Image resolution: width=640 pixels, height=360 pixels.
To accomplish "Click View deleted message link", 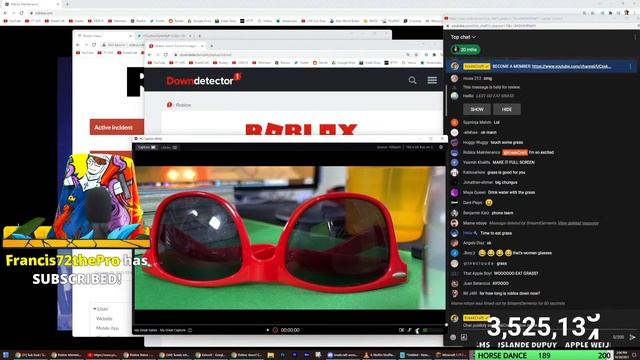I will click(578, 223).
